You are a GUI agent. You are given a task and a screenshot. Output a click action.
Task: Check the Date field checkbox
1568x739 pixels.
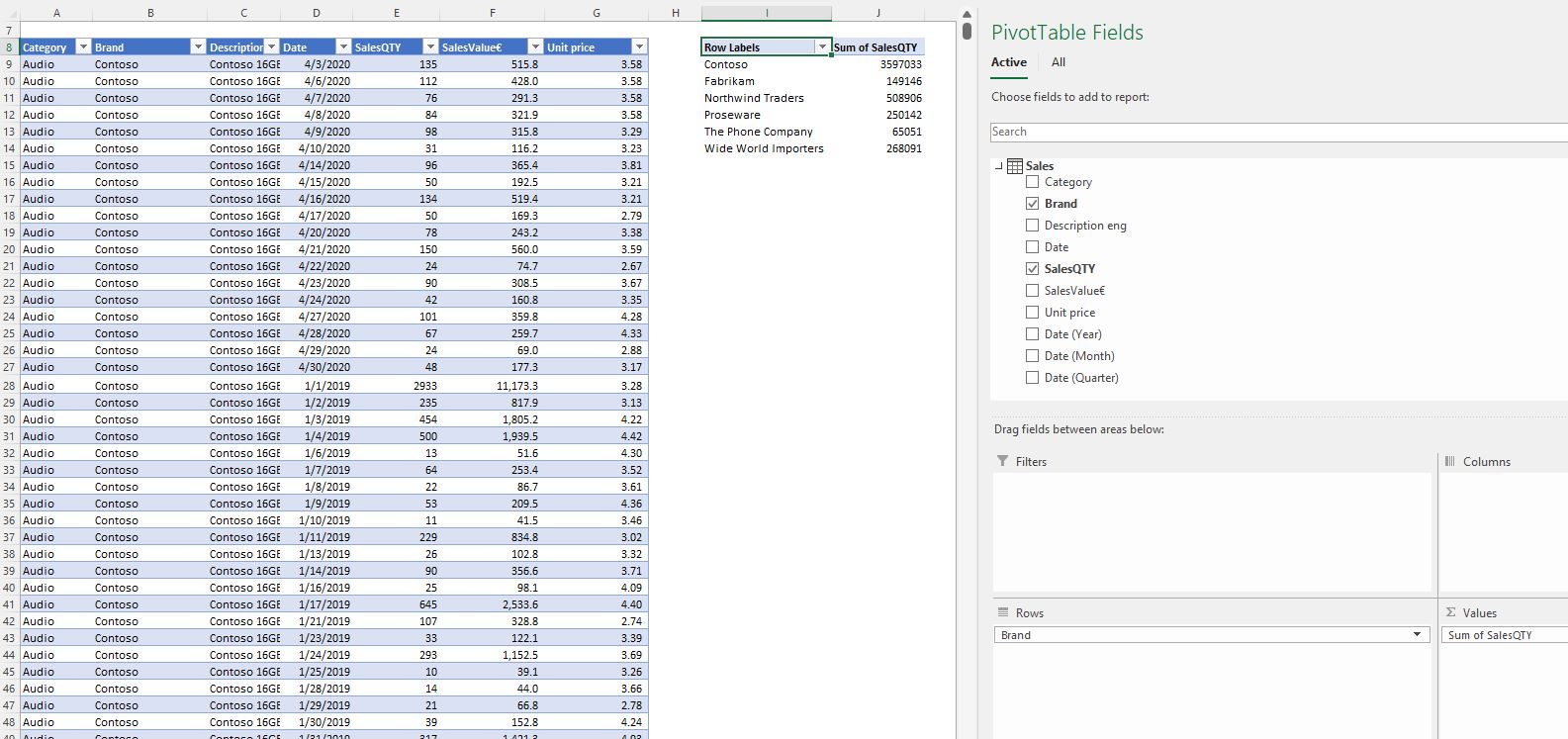tap(1033, 247)
